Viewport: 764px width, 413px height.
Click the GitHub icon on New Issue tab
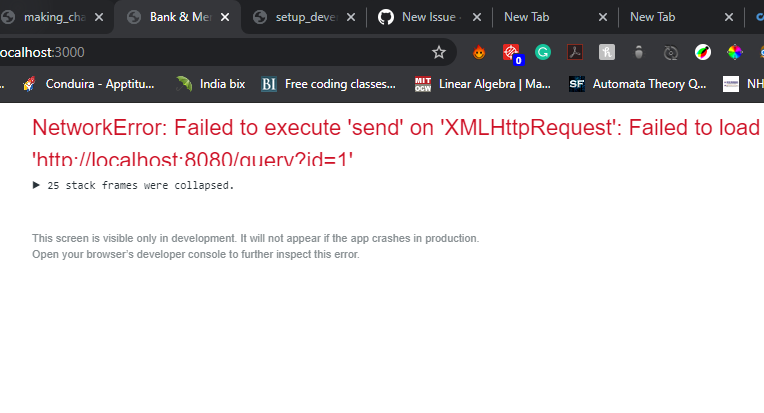click(386, 18)
